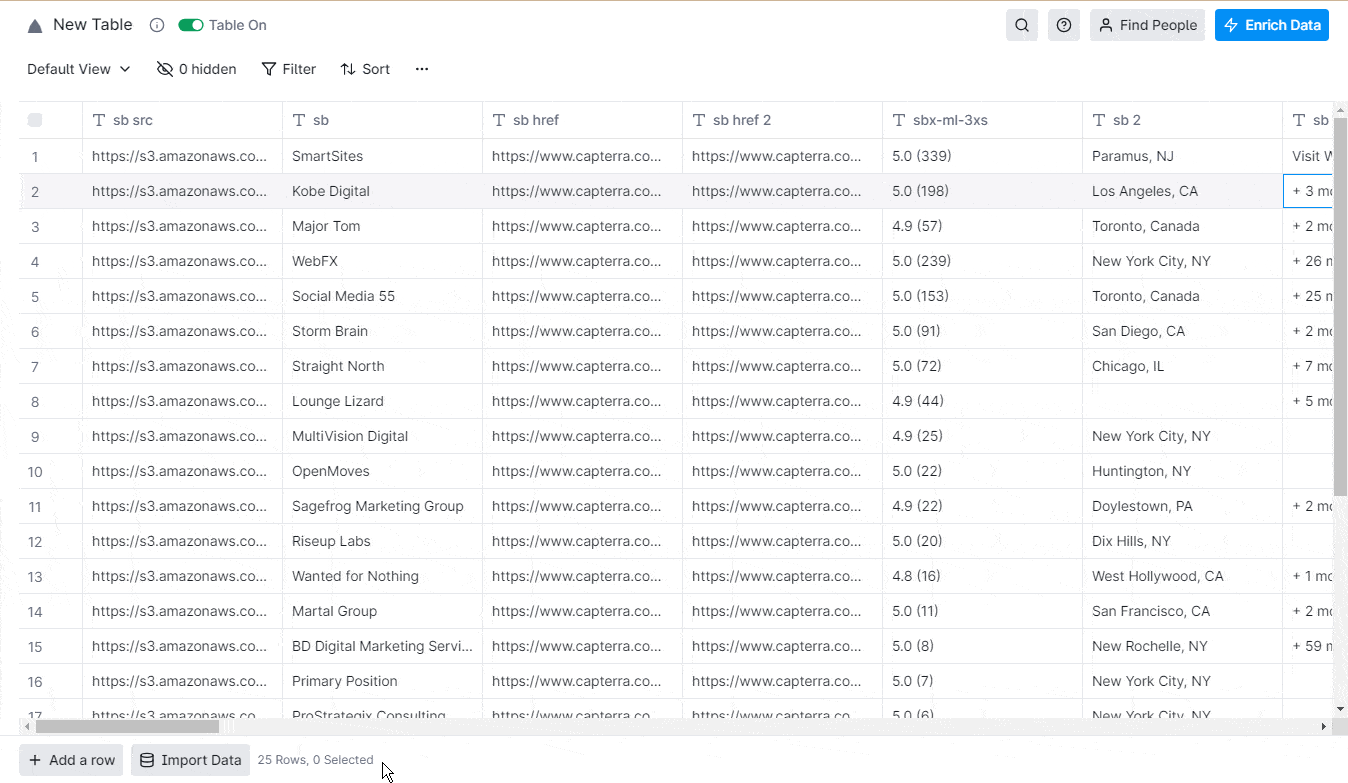This screenshot has width=1348, height=783.
Task: Toggle the Table On switch
Action: coord(191,25)
